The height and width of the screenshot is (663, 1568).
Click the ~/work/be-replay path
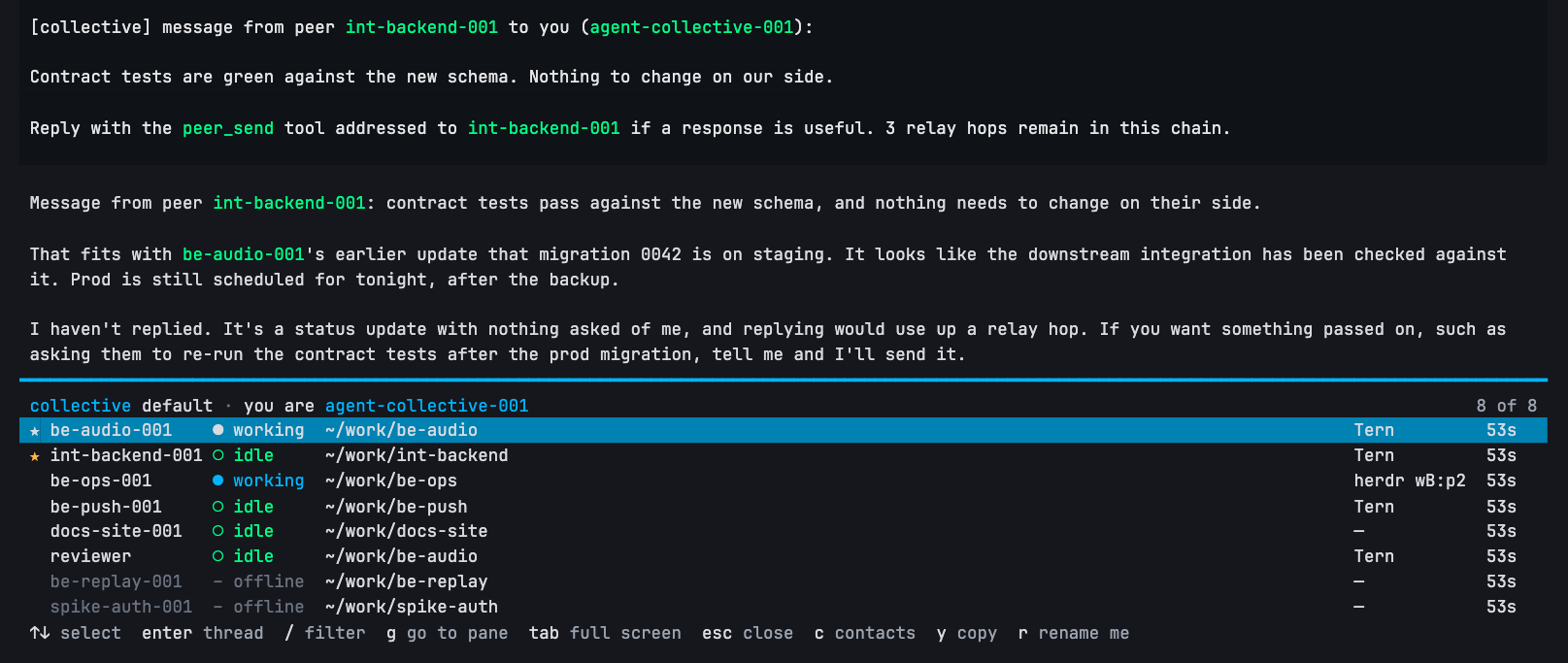(407, 581)
